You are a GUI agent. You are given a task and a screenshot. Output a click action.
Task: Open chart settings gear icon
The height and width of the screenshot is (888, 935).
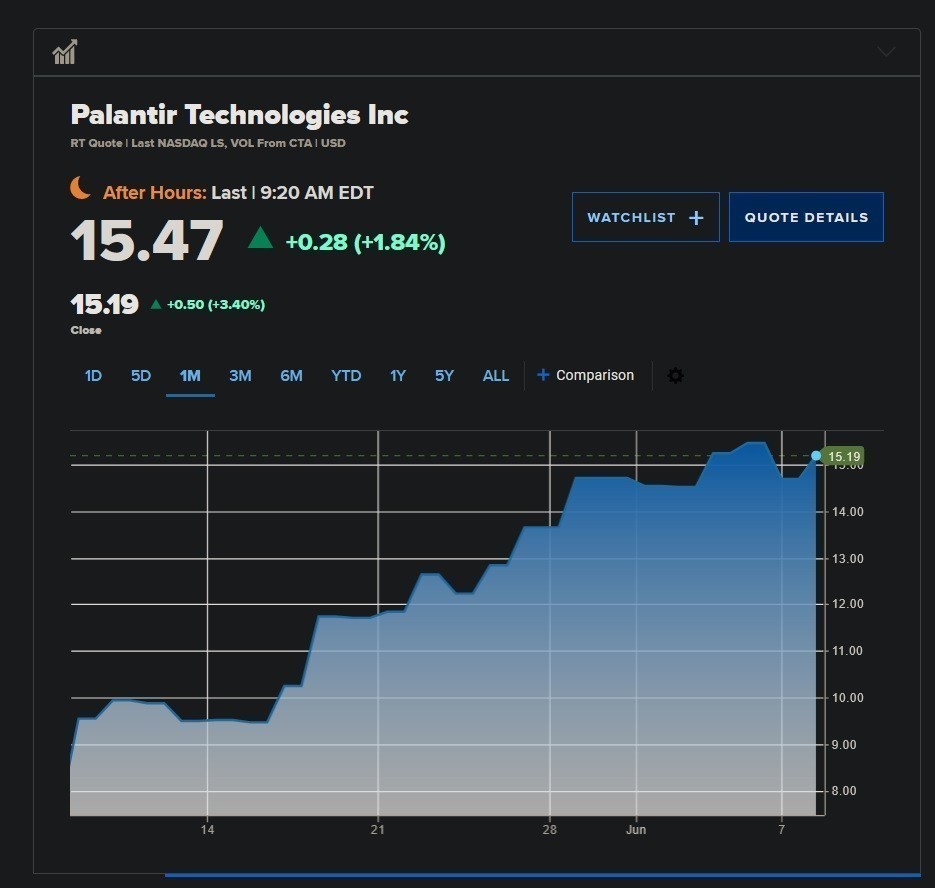point(675,376)
